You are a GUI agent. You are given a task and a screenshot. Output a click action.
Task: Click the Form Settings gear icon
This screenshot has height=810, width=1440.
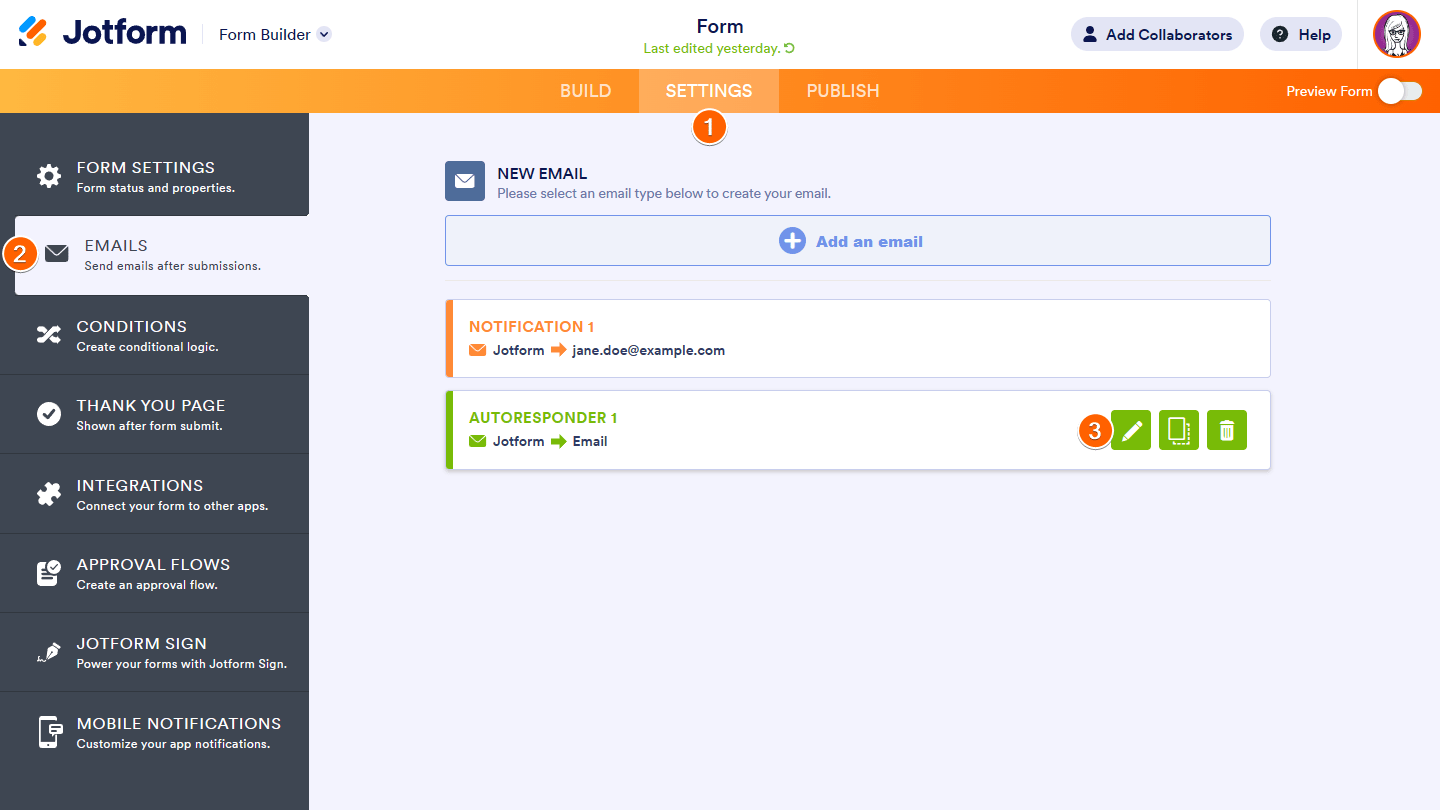click(49, 177)
